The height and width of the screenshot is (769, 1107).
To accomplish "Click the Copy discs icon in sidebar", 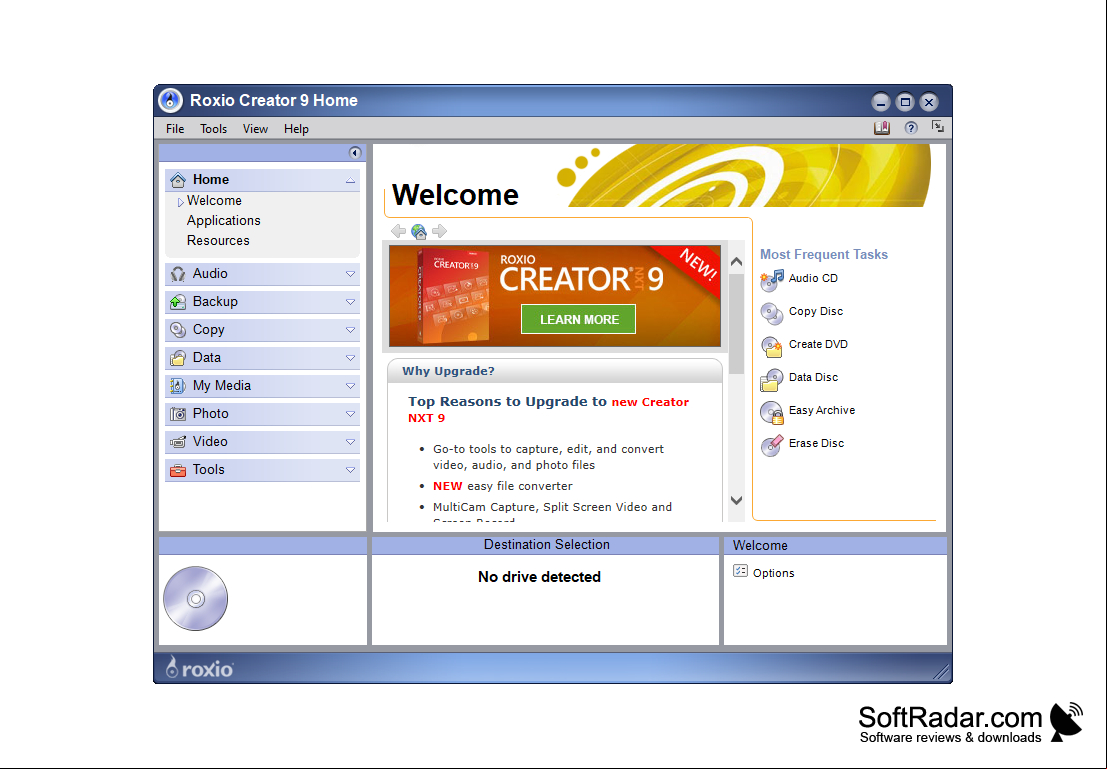I will click(178, 330).
